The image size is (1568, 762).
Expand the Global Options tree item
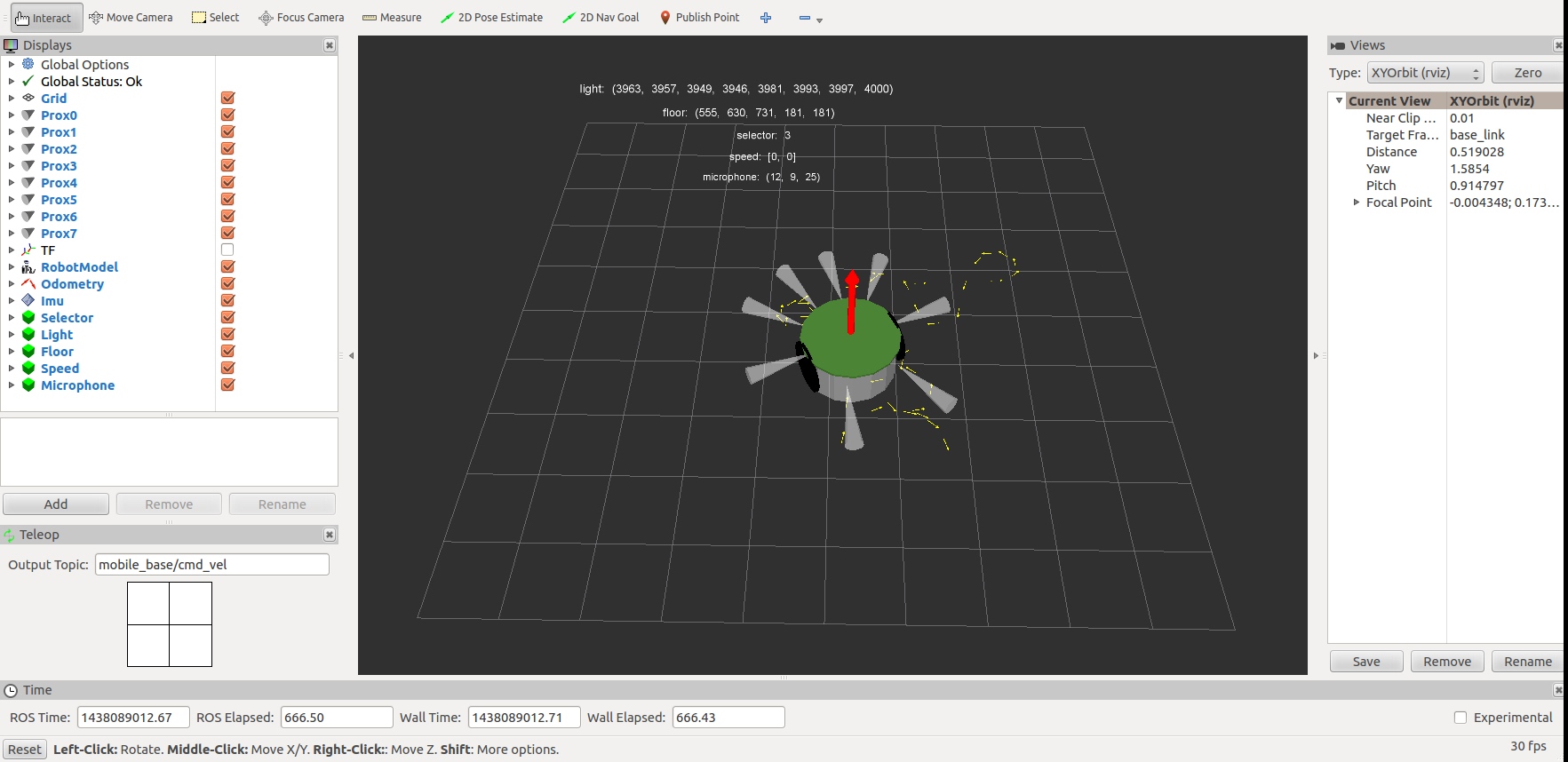point(12,65)
